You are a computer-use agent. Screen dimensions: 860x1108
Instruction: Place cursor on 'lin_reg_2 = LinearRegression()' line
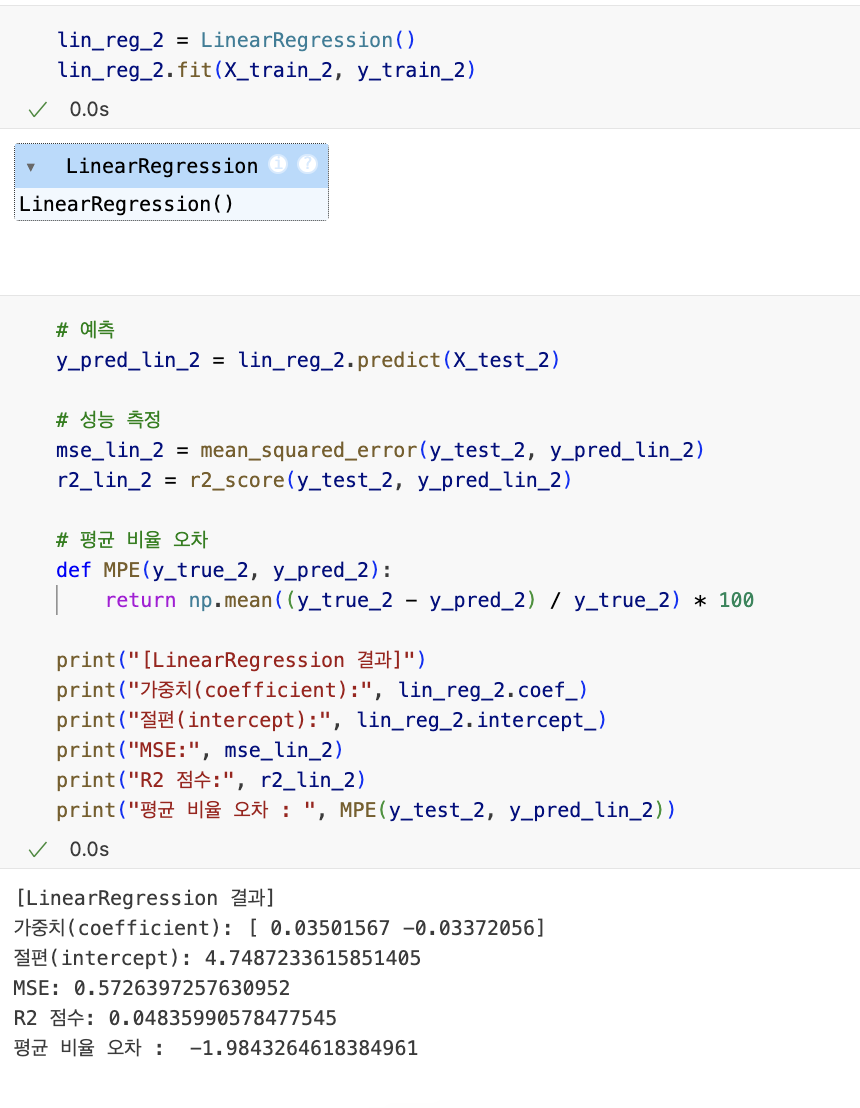coord(236,40)
